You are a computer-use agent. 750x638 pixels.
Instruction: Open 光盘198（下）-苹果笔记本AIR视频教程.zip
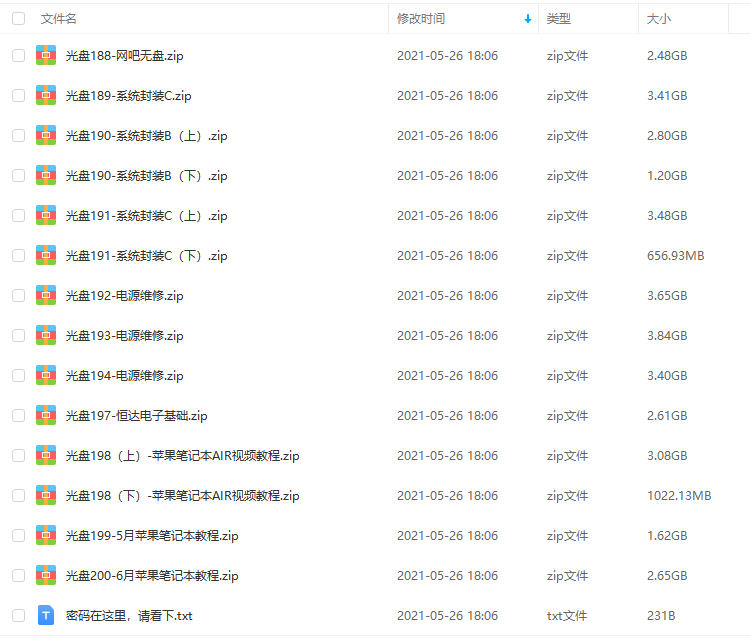tap(182, 496)
